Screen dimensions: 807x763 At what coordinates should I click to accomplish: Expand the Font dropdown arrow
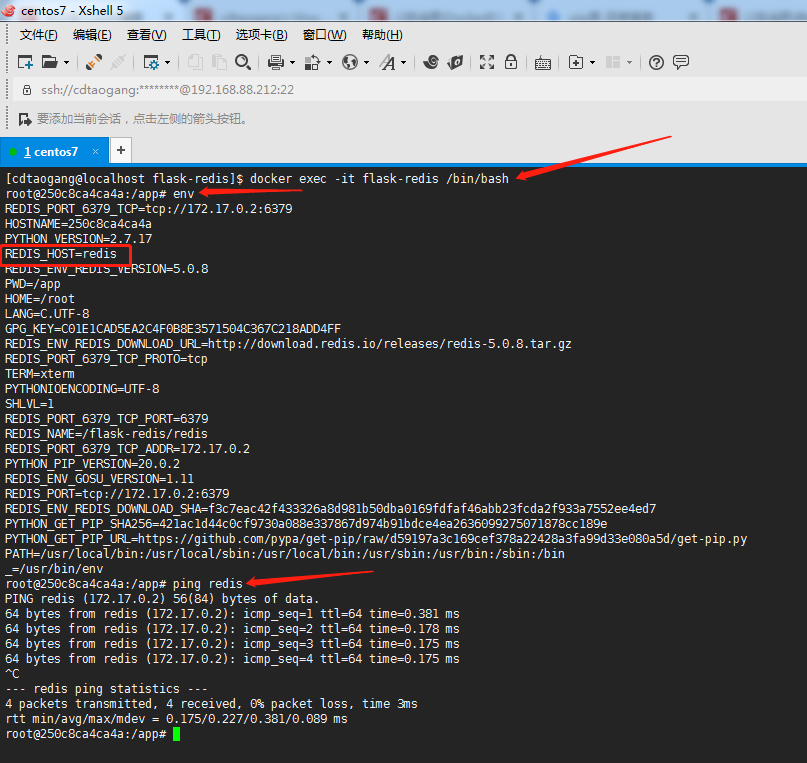pos(404,63)
